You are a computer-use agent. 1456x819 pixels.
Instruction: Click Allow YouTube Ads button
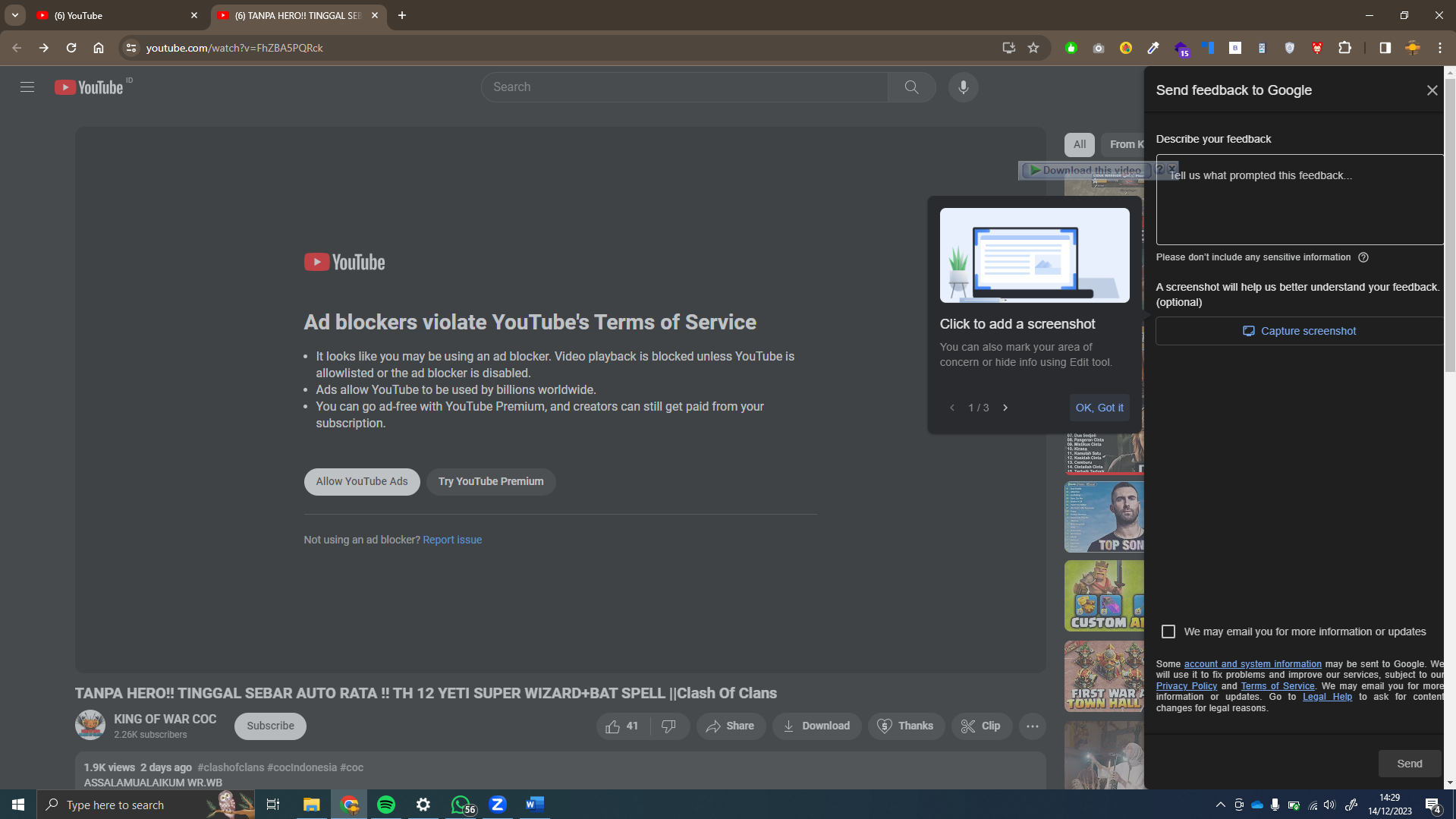tap(362, 482)
